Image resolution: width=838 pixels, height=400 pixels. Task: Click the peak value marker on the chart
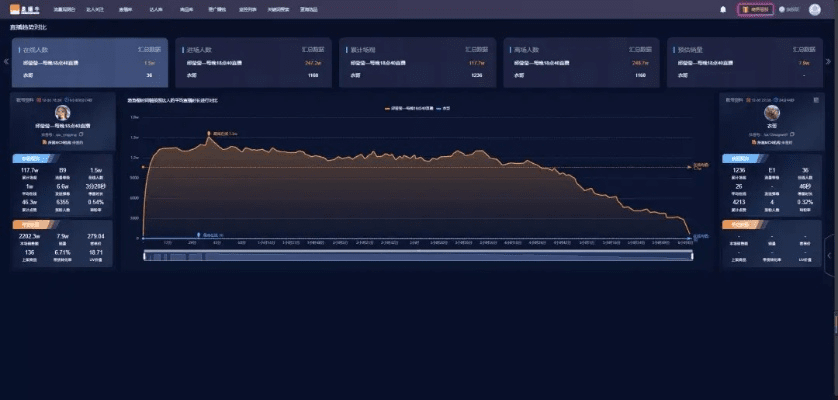coord(208,133)
